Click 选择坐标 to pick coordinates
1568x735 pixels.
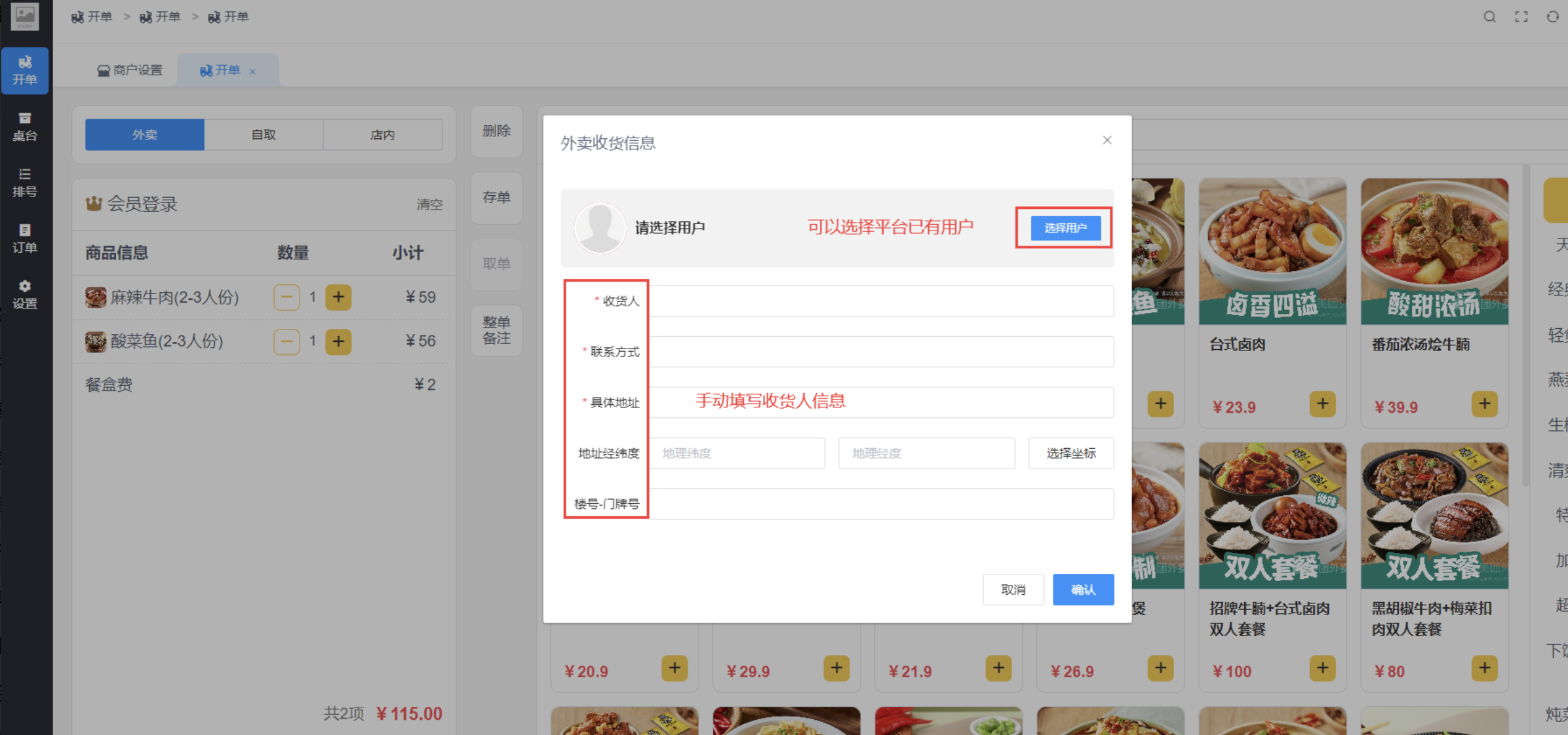coord(1070,453)
